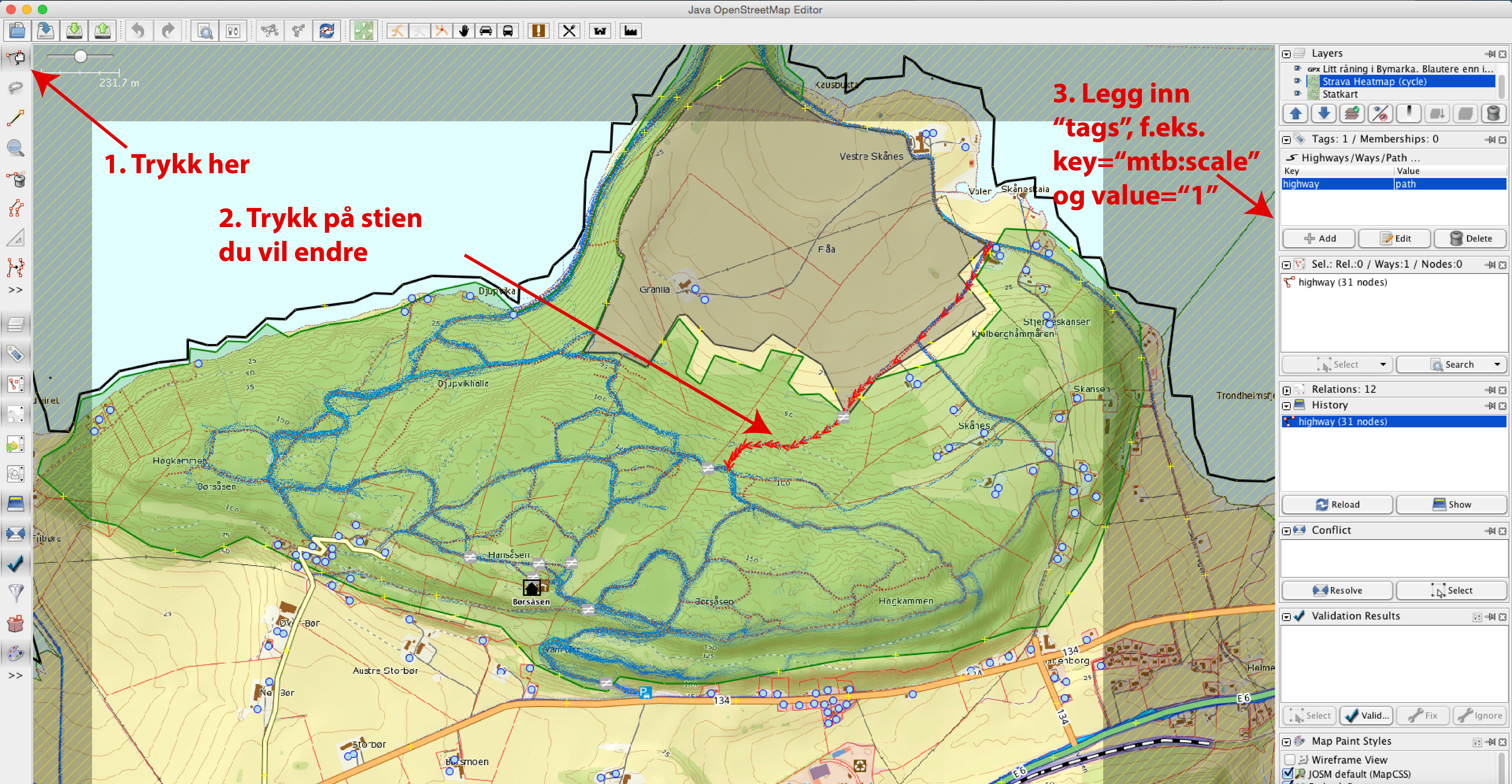Toggle visibility of the GPX Bymarka layer
The image size is (1512, 784).
point(1298,69)
